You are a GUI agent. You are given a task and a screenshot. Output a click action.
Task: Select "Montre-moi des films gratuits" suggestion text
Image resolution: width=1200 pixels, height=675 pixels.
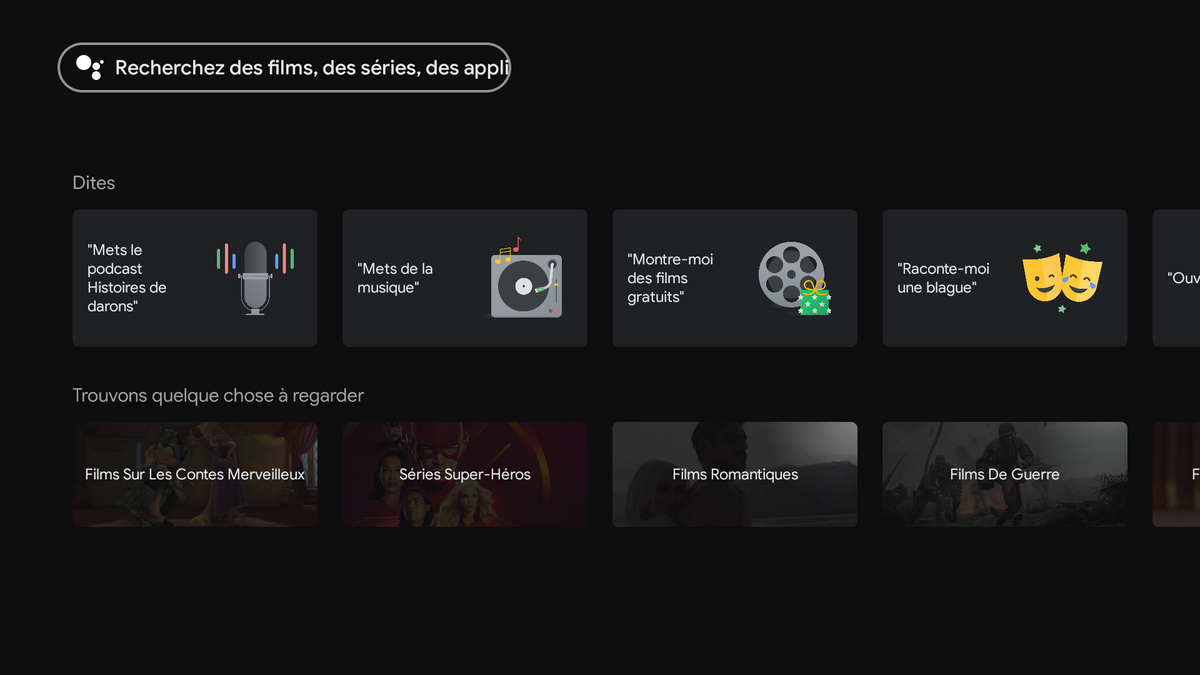(671, 278)
